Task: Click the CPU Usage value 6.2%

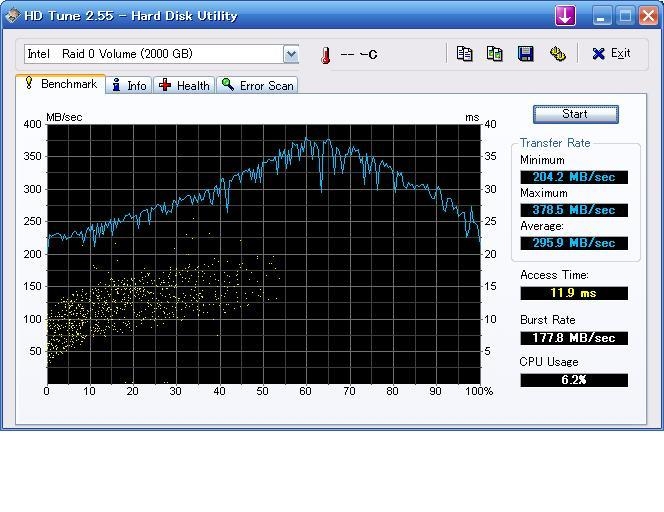Action: (x=574, y=380)
